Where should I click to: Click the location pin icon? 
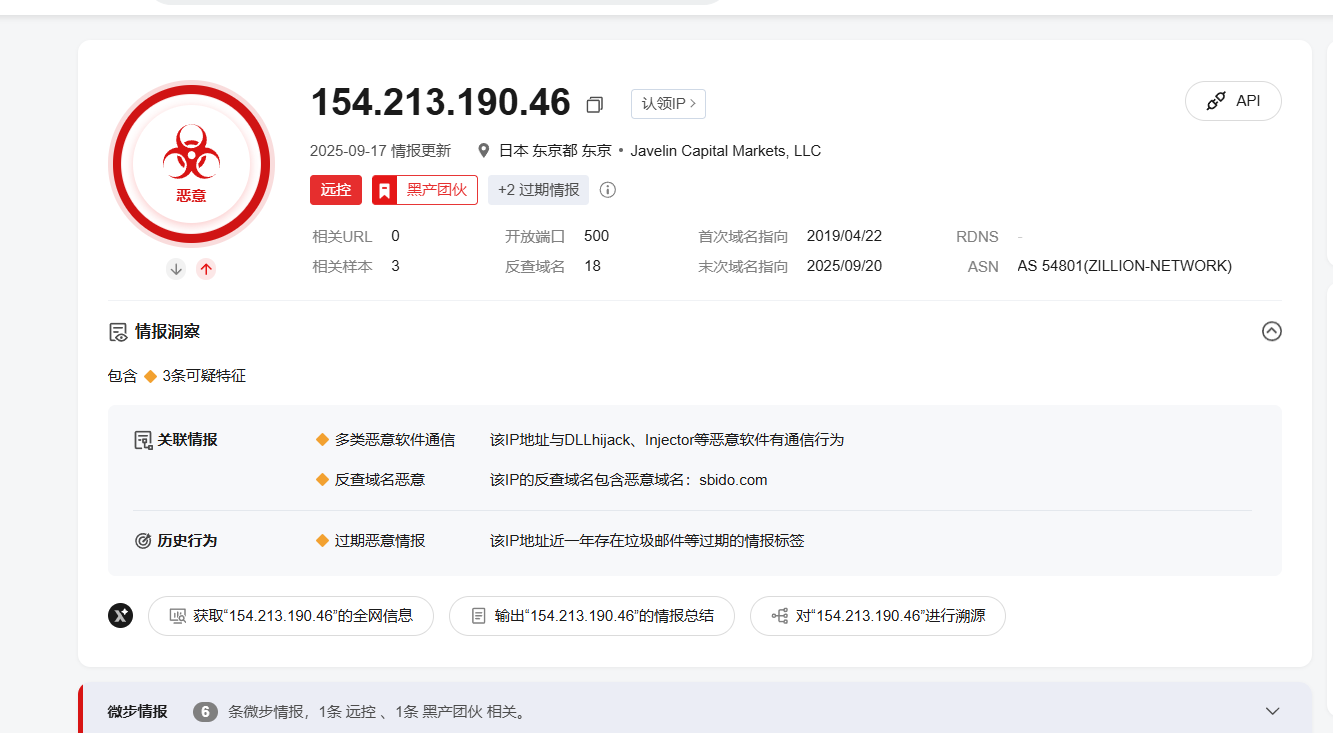(x=484, y=151)
